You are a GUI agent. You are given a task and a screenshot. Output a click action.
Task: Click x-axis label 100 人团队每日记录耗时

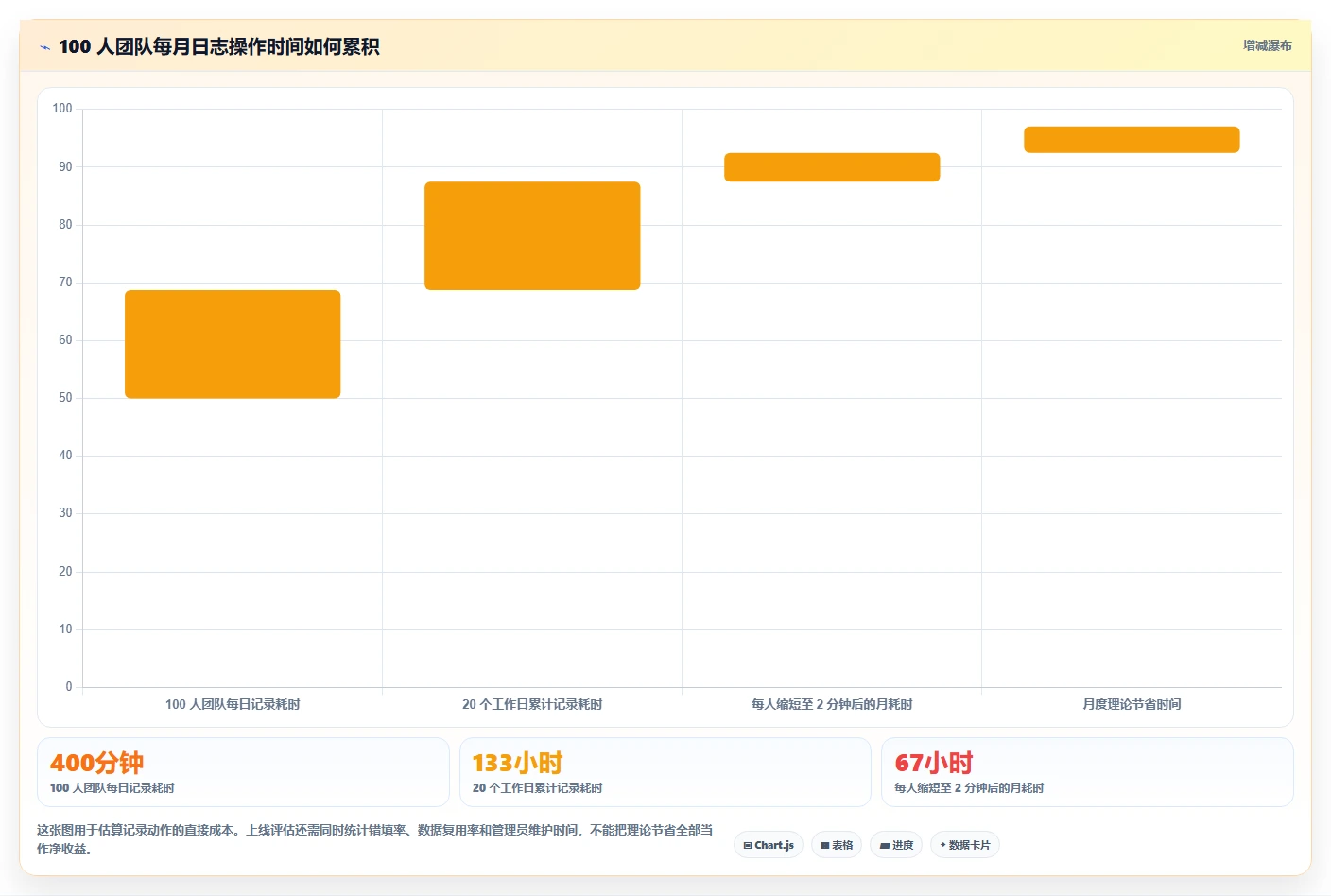[233, 704]
